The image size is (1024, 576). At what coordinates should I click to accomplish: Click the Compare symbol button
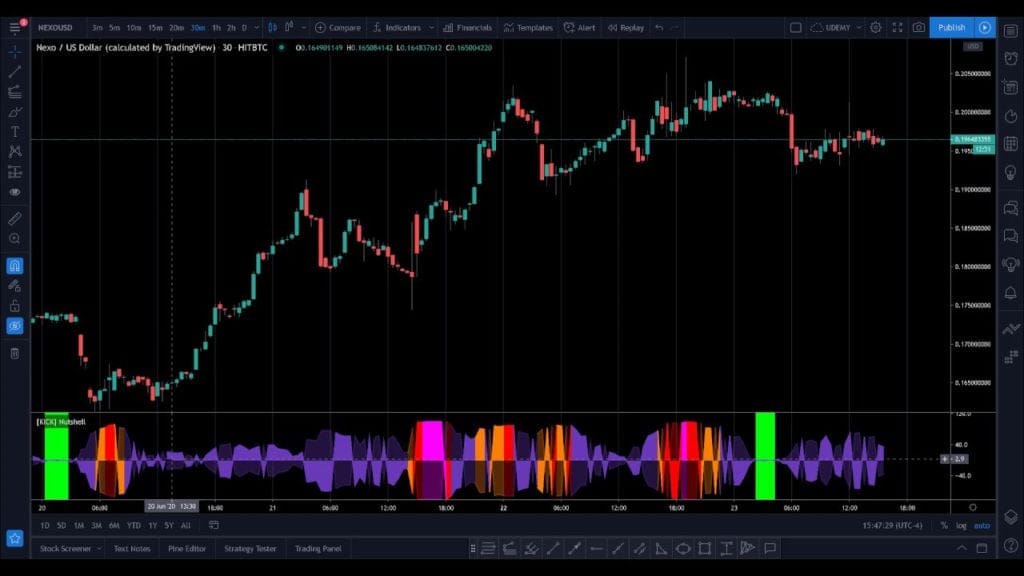point(338,27)
